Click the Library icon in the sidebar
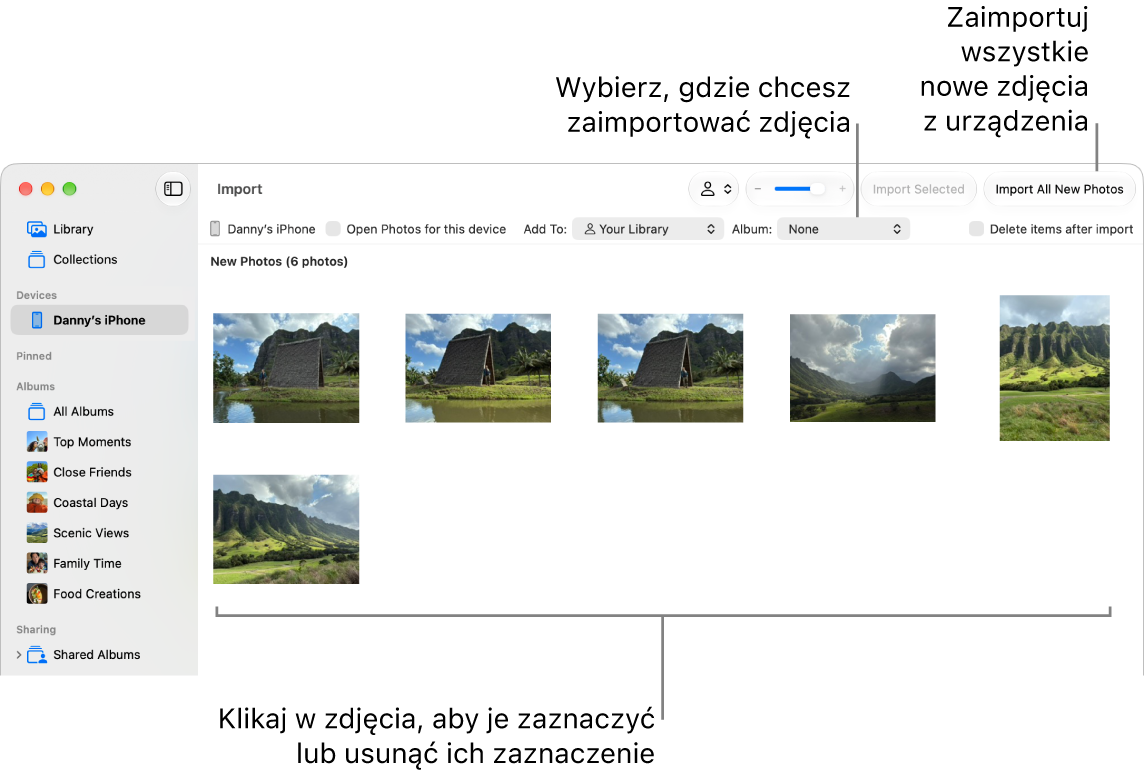The image size is (1144, 771). [36, 229]
